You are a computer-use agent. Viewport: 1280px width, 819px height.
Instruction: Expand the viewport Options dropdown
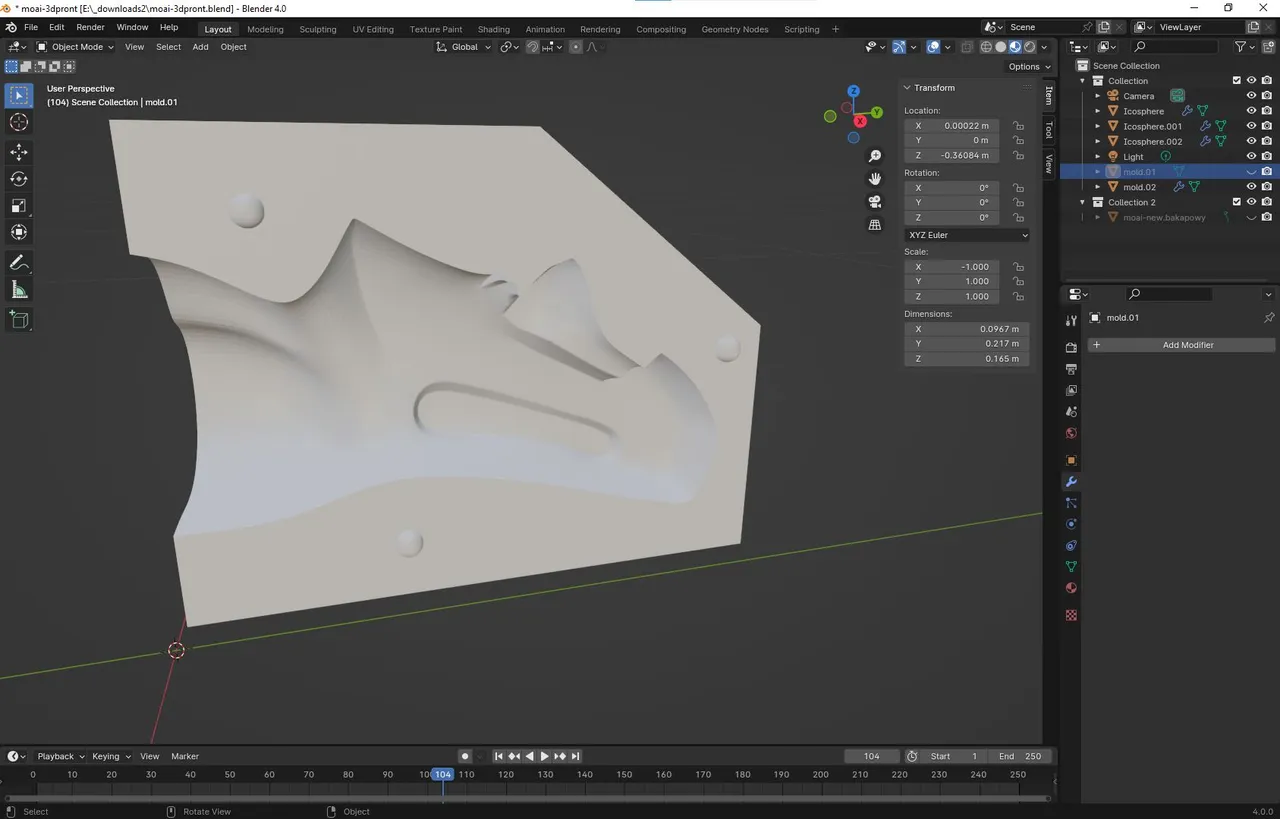1029,67
